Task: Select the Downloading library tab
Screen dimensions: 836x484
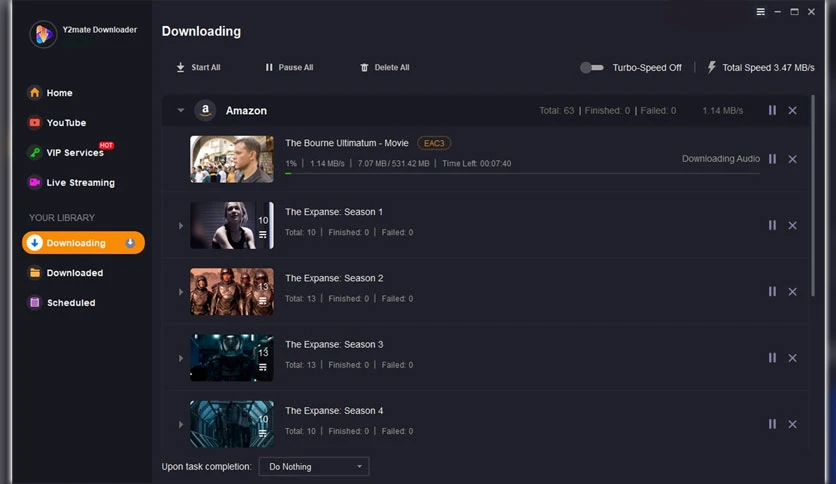Action: click(x=83, y=243)
